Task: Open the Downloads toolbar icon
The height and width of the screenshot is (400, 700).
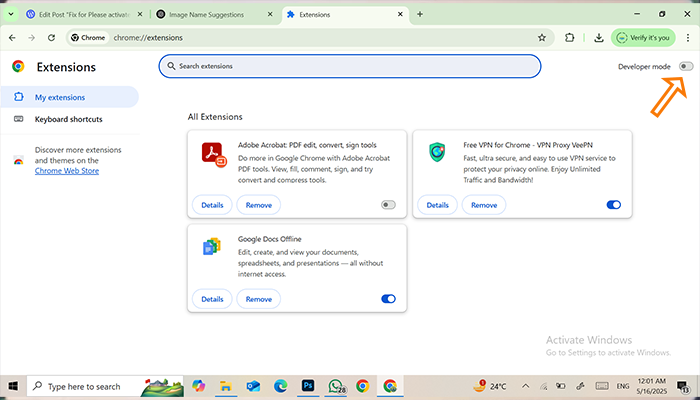Action: click(599, 38)
